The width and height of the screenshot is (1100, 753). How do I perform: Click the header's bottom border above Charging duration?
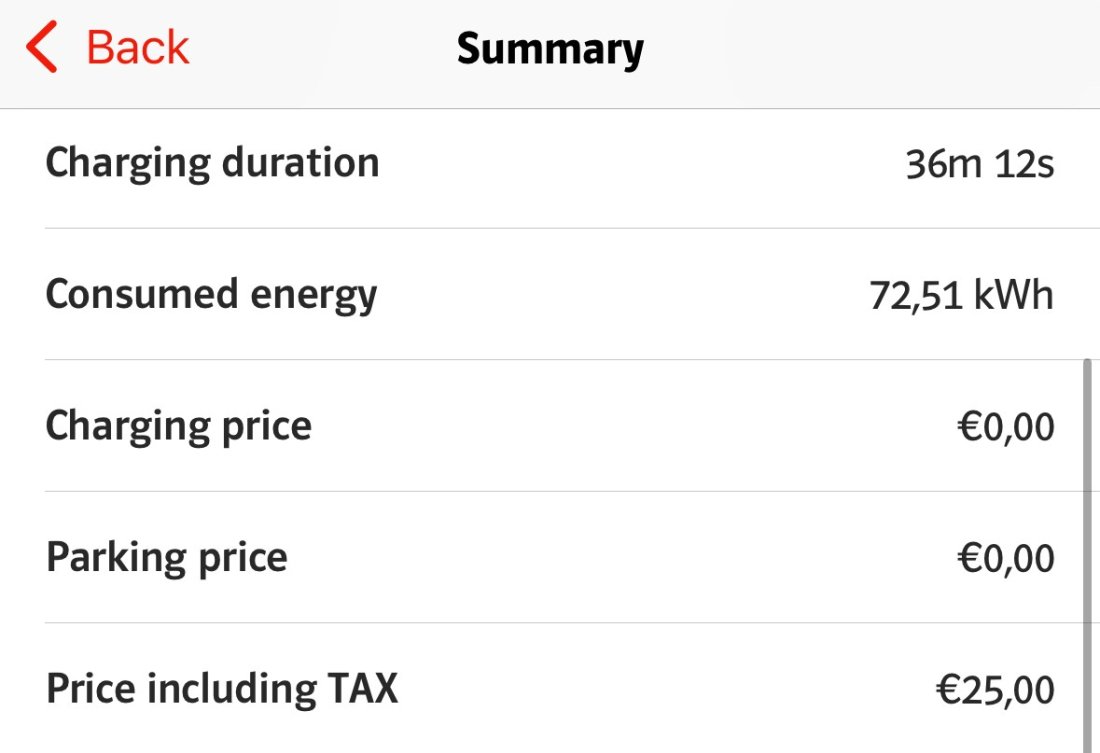[x=550, y=108]
